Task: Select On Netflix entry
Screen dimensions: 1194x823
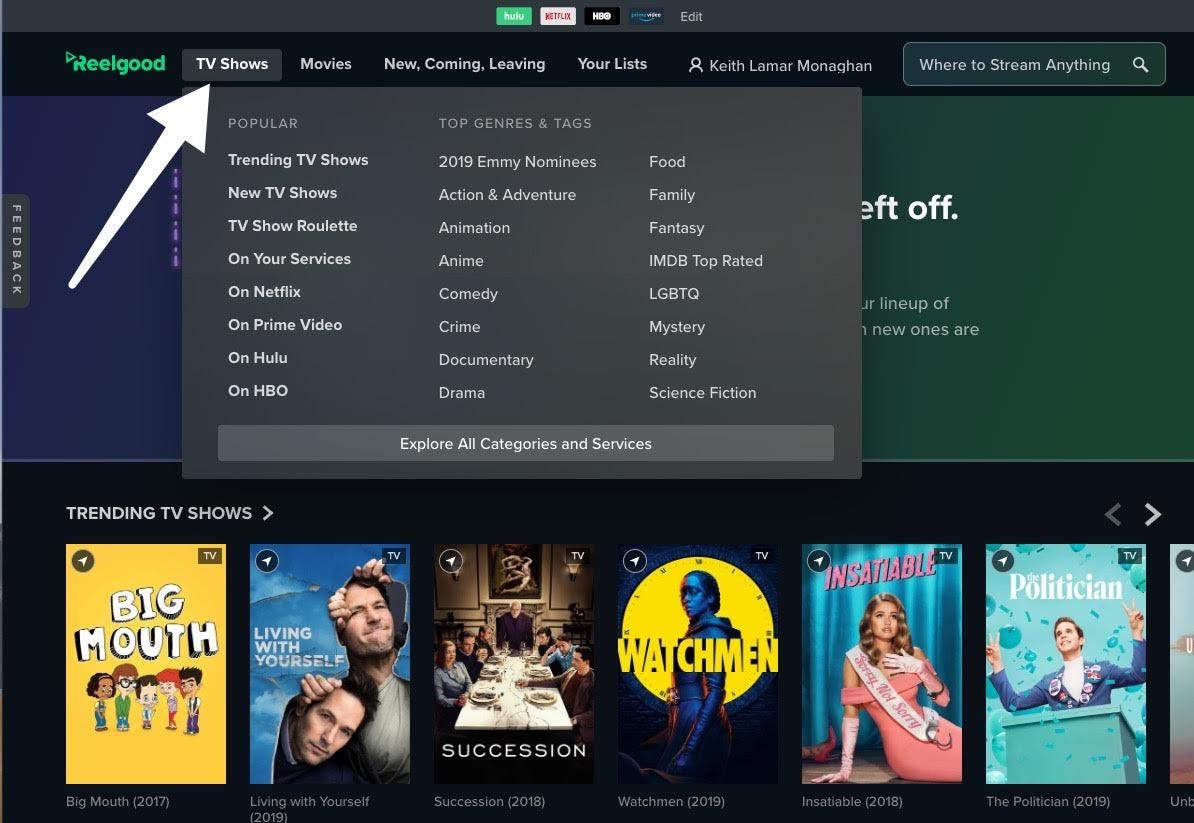Action: point(264,292)
